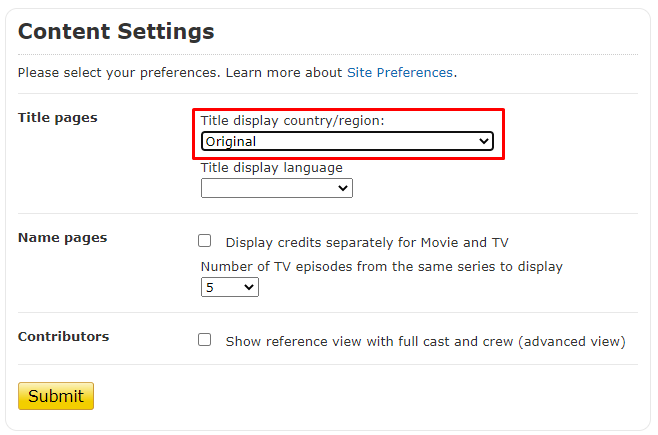Screen dimensions: 658x435
Task: Open the Title display country/region dropdown
Action: pos(346,142)
